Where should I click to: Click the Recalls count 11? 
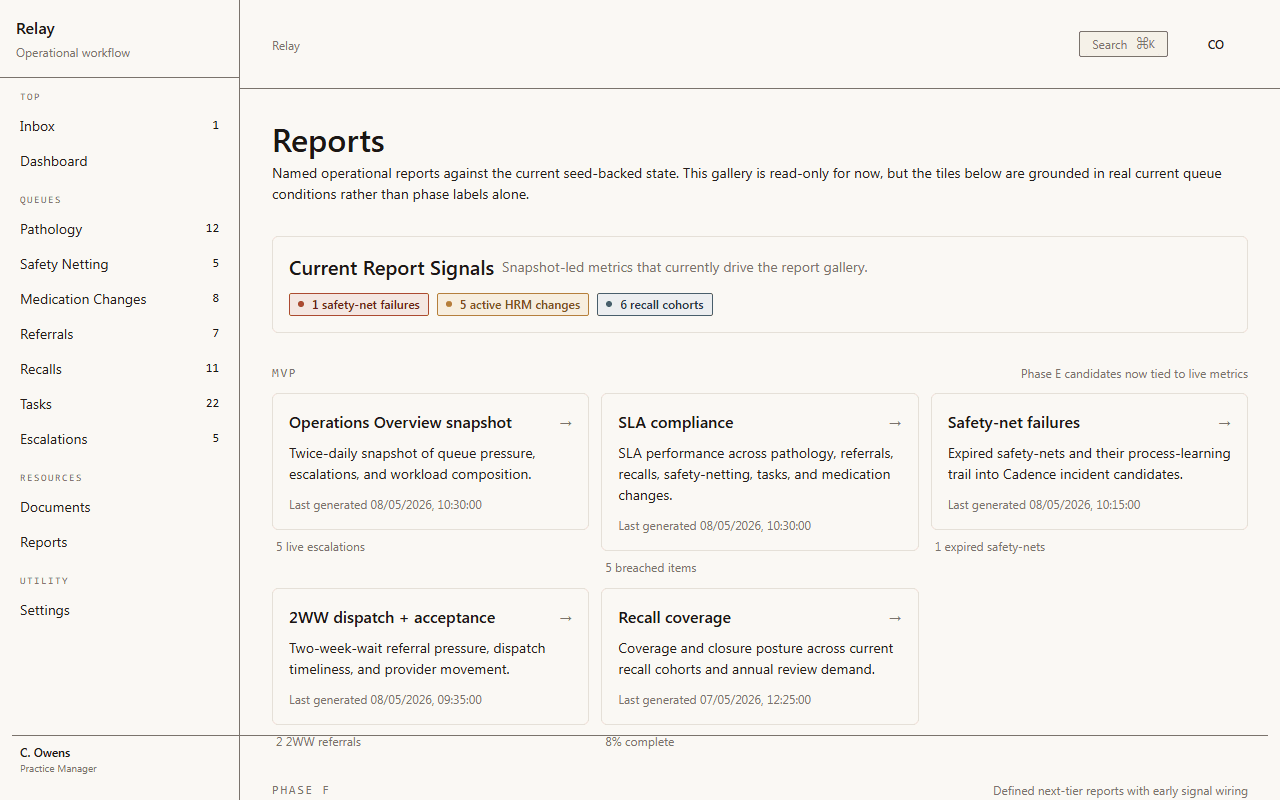[212, 369]
